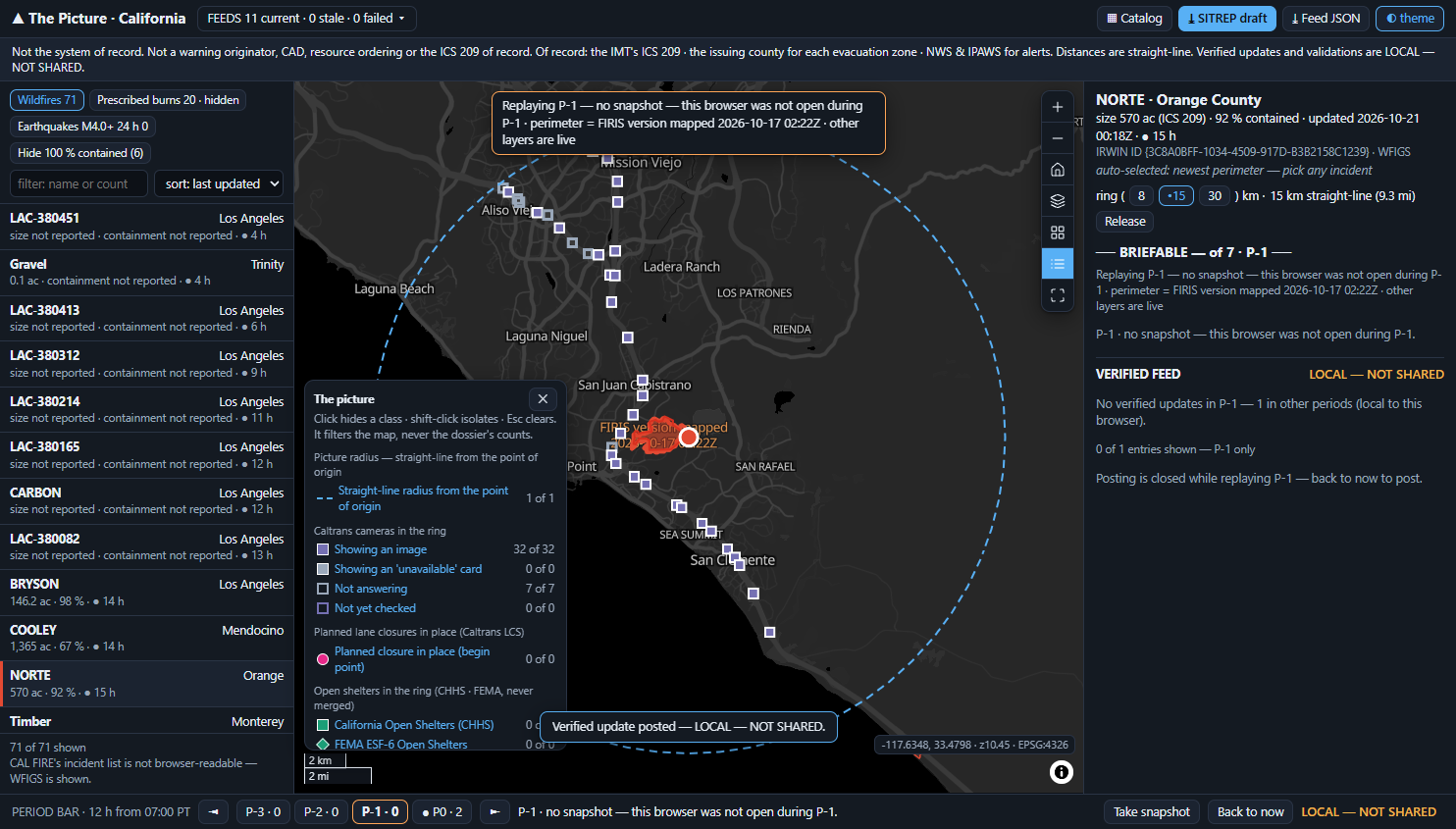The image size is (1456, 829).
Task: Toggle the legend list icon
Action: pos(1057,264)
